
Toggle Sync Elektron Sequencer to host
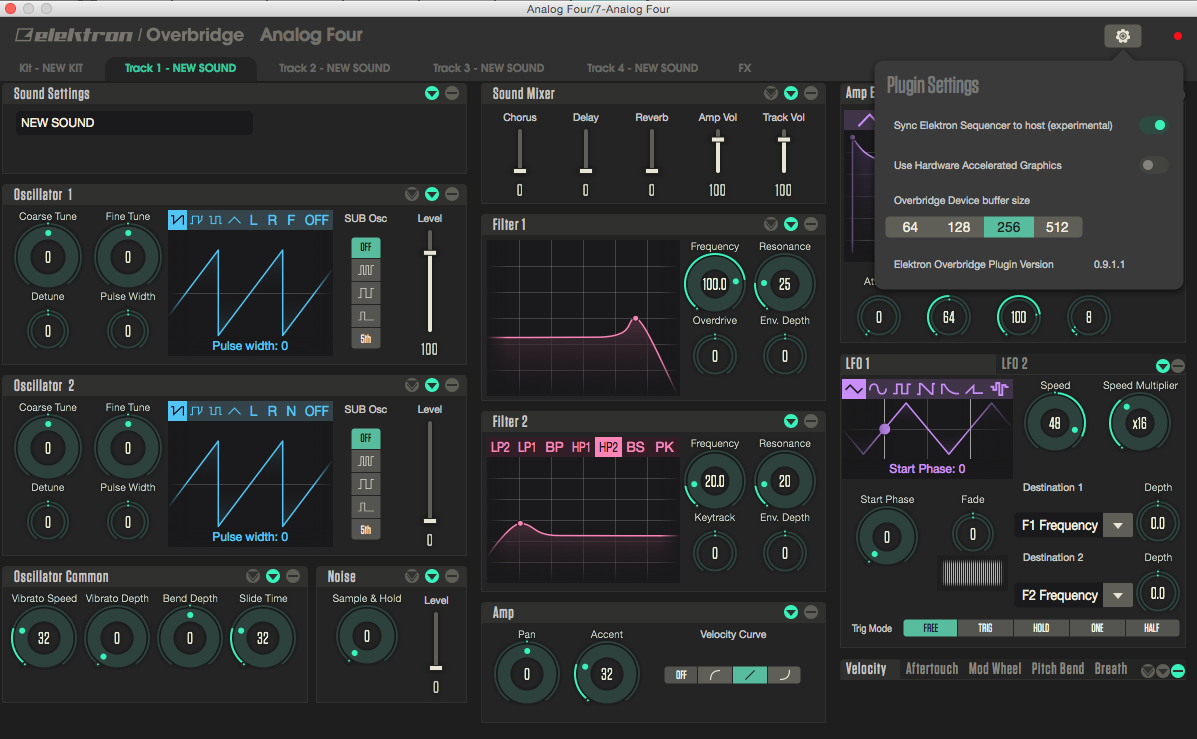coord(1154,125)
